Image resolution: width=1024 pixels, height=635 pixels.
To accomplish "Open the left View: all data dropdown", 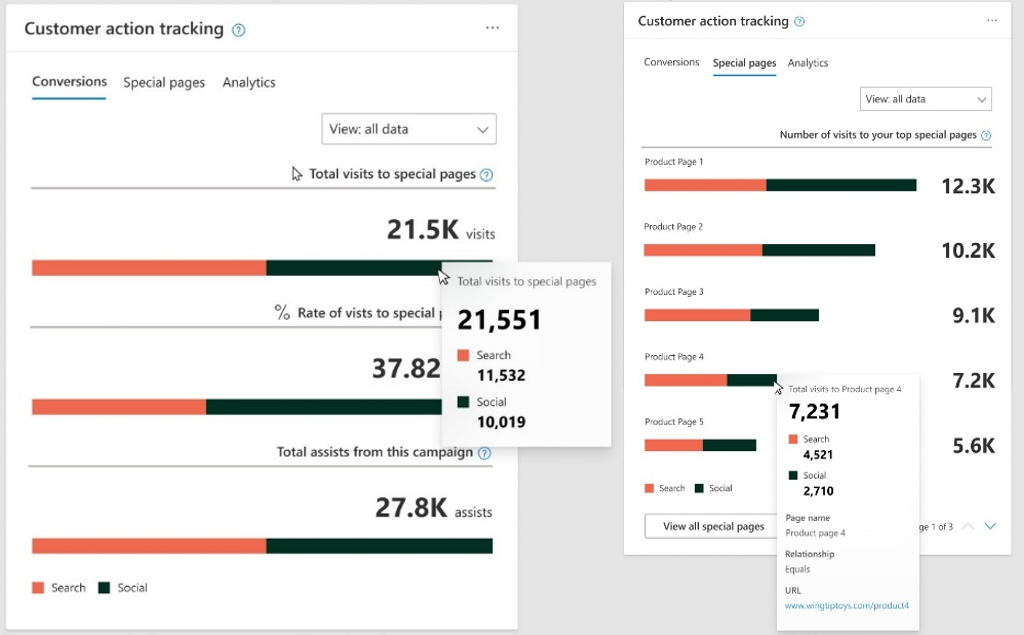I will [x=408, y=129].
